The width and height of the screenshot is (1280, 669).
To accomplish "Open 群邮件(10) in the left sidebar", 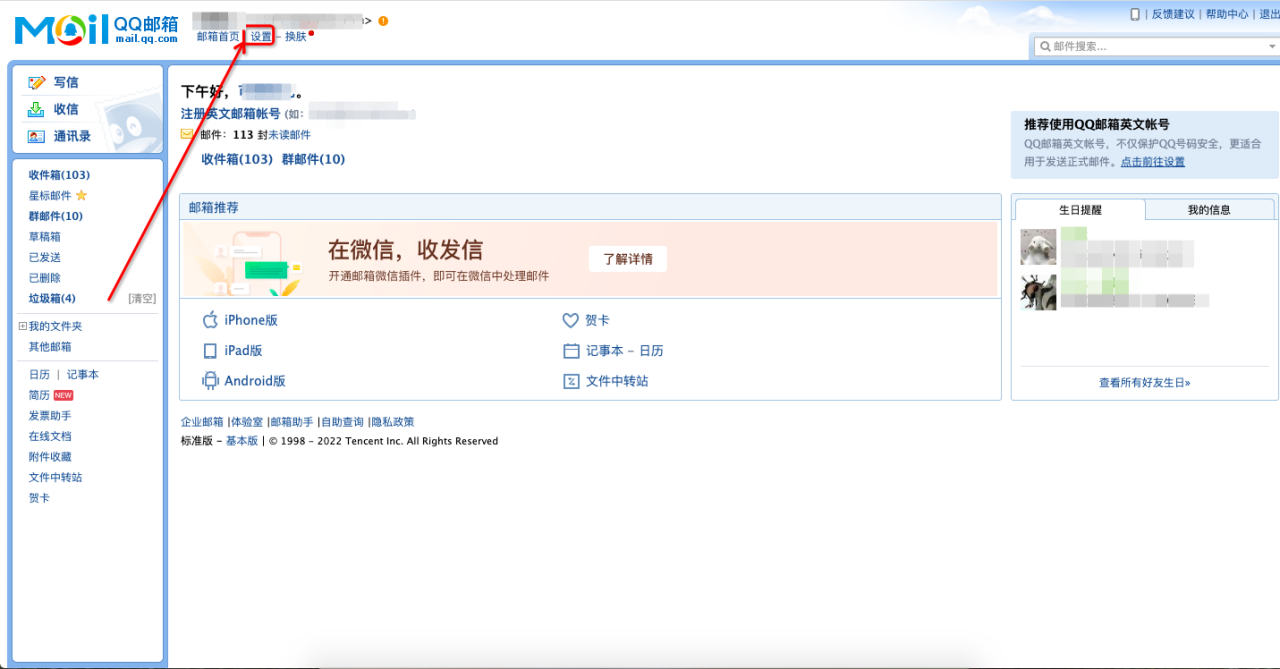I will pos(56,216).
